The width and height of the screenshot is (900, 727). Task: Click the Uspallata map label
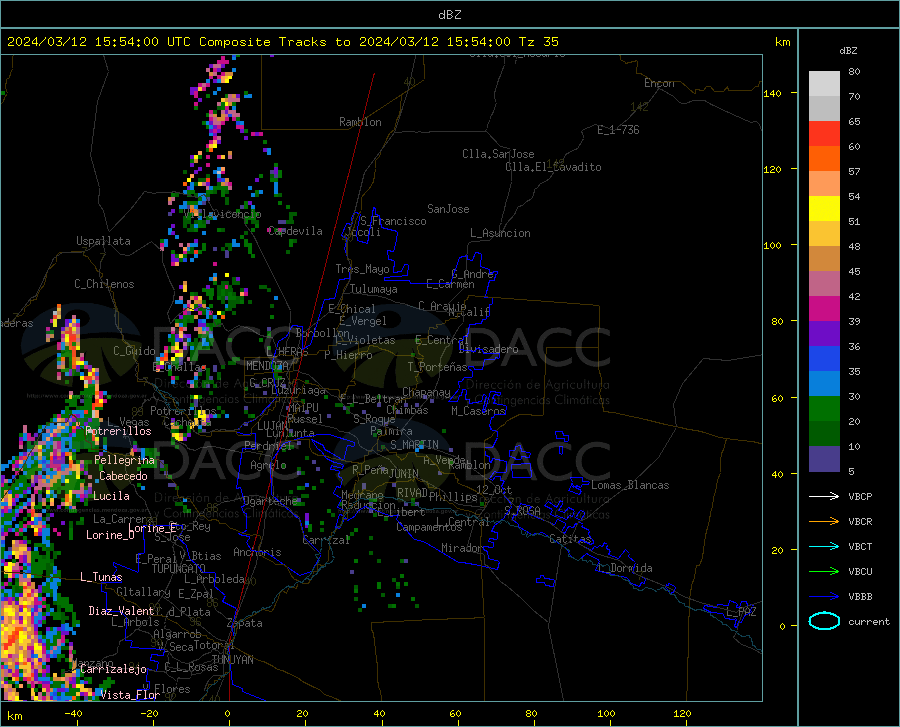103,241
